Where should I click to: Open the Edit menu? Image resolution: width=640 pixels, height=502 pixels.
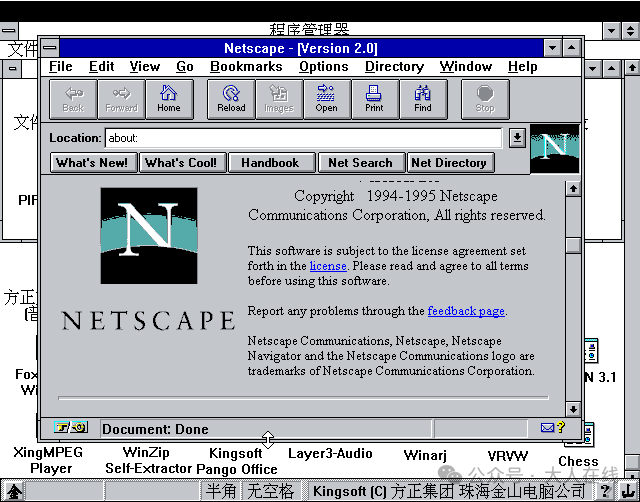pyautogui.click(x=102, y=67)
